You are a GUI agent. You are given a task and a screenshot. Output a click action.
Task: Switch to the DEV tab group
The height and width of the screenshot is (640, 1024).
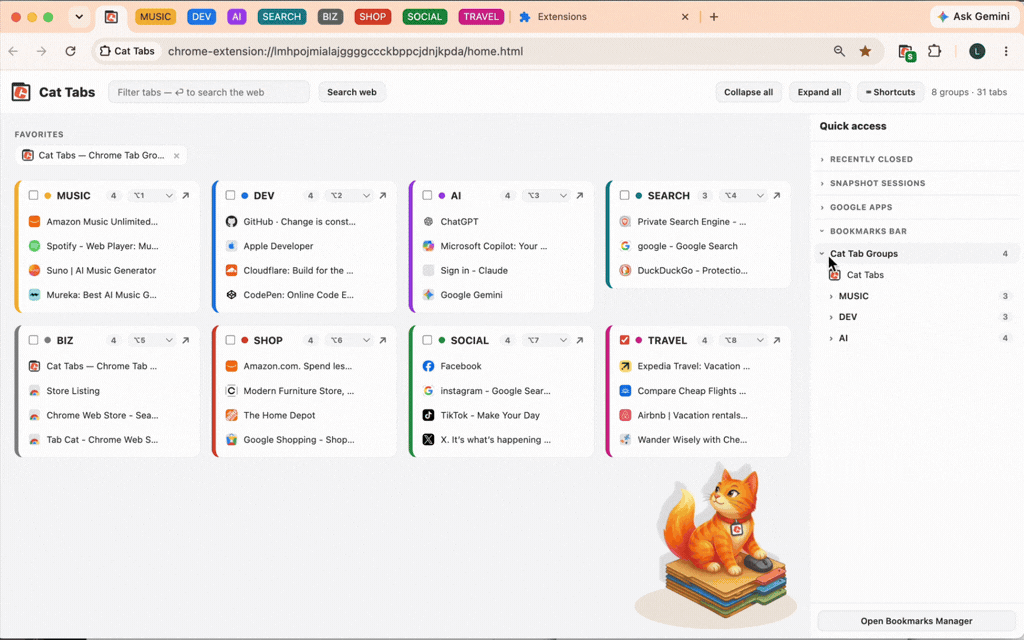(x=201, y=17)
